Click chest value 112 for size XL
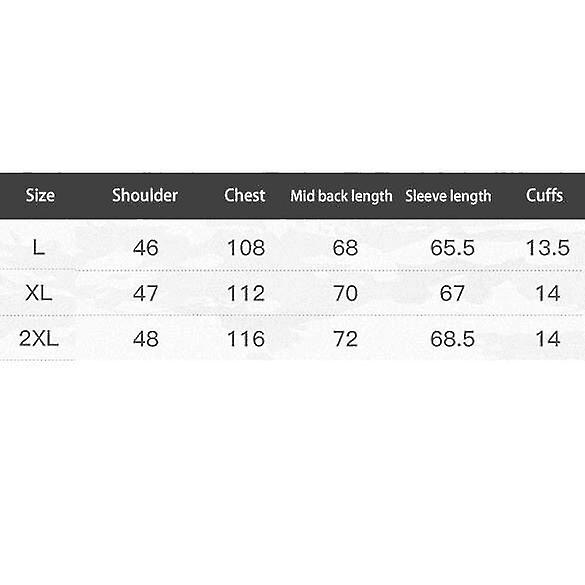The image size is (585, 585). (246, 293)
